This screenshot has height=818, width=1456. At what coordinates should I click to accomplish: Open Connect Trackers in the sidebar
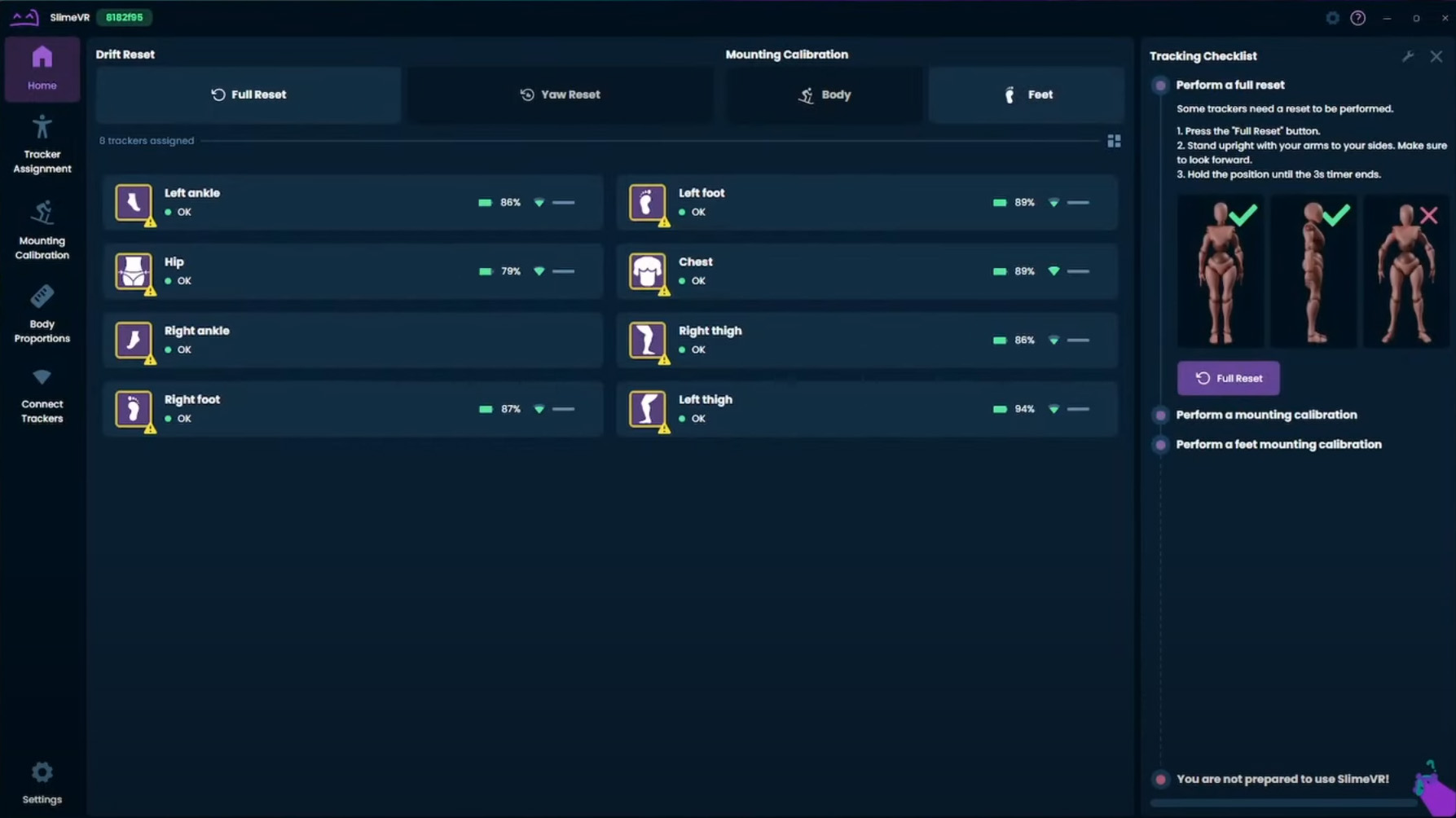[x=42, y=396]
